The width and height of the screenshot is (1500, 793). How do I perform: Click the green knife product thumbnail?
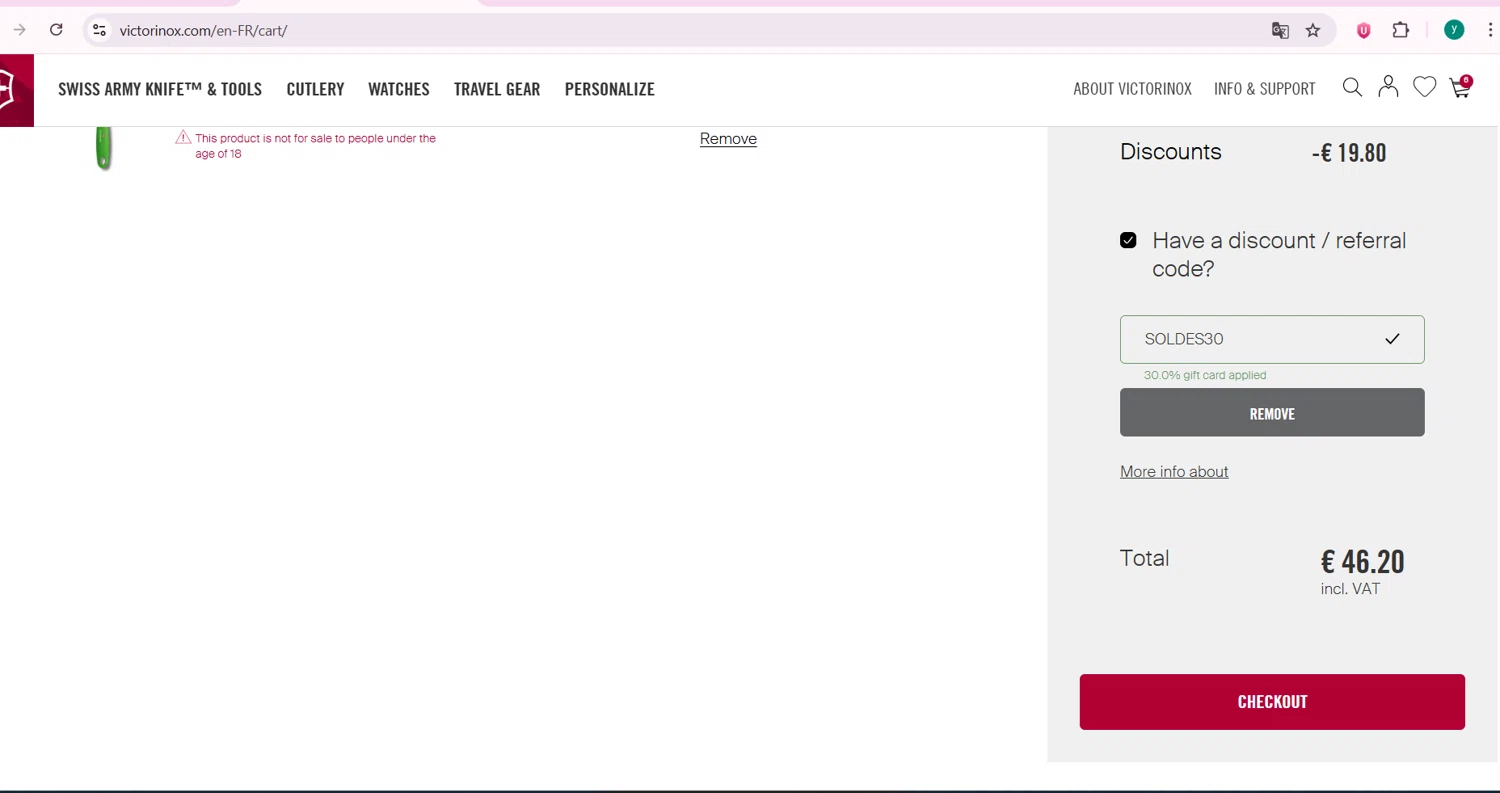[x=103, y=148]
